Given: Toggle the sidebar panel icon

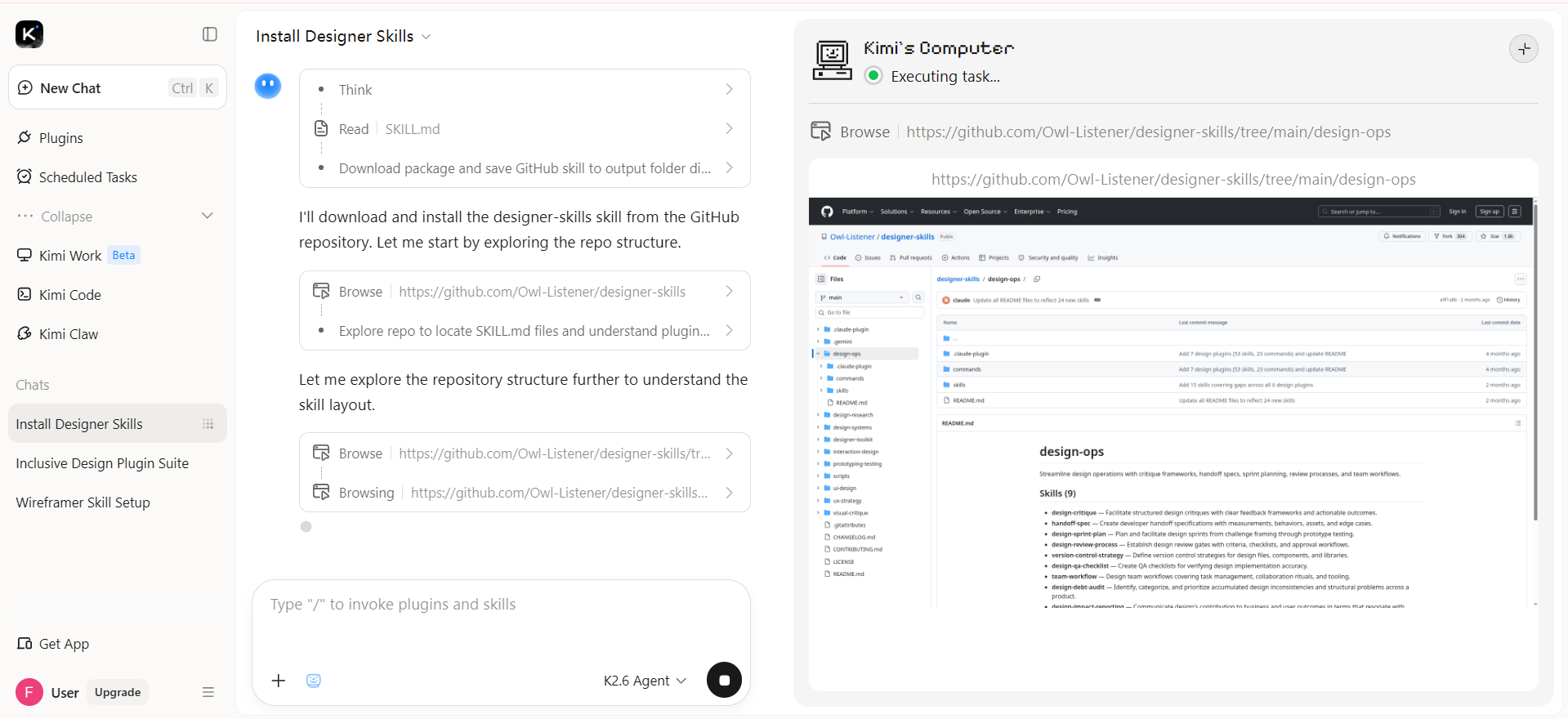Looking at the screenshot, I should (210, 34).
